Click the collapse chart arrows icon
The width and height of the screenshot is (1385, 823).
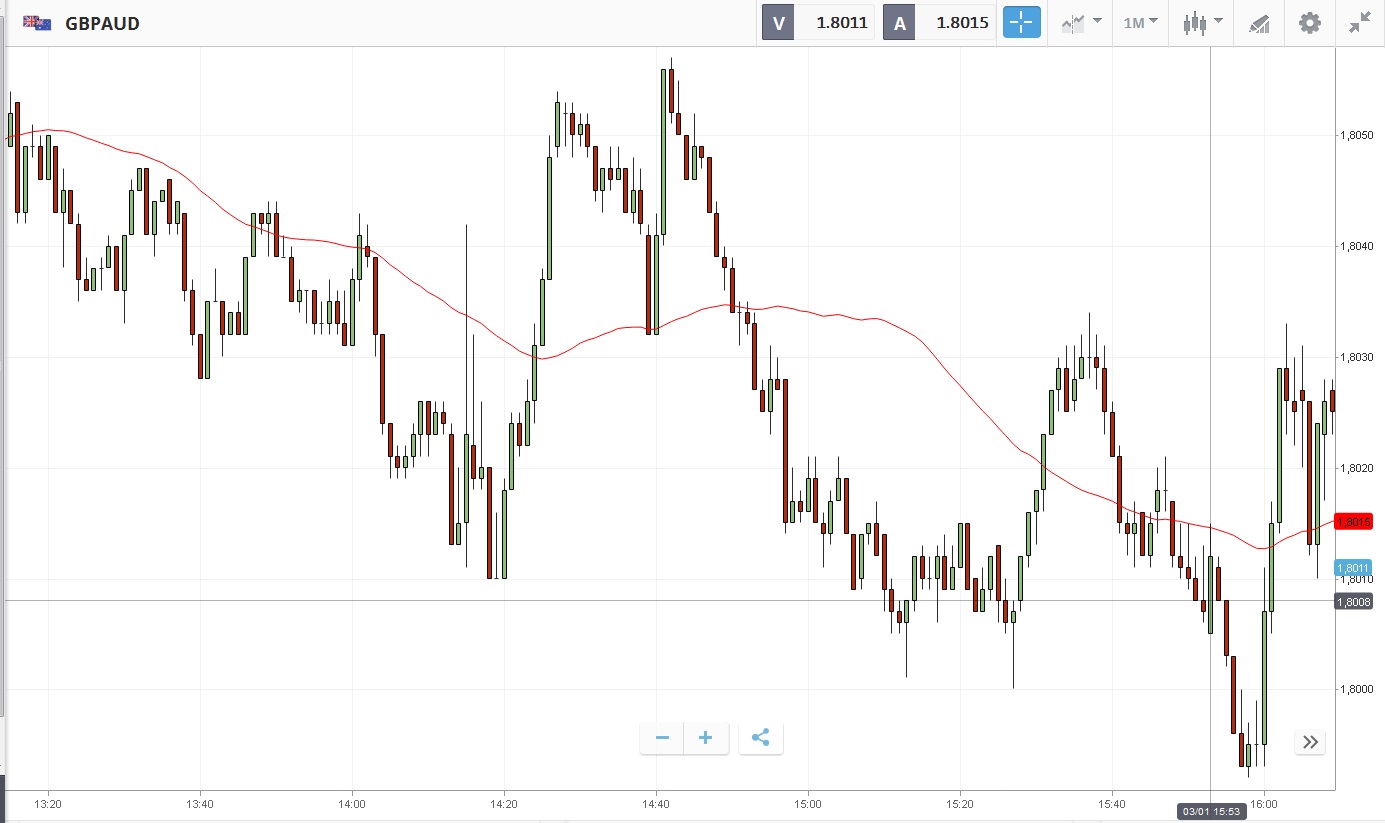pyautogui.click(x=1359, y=22)
